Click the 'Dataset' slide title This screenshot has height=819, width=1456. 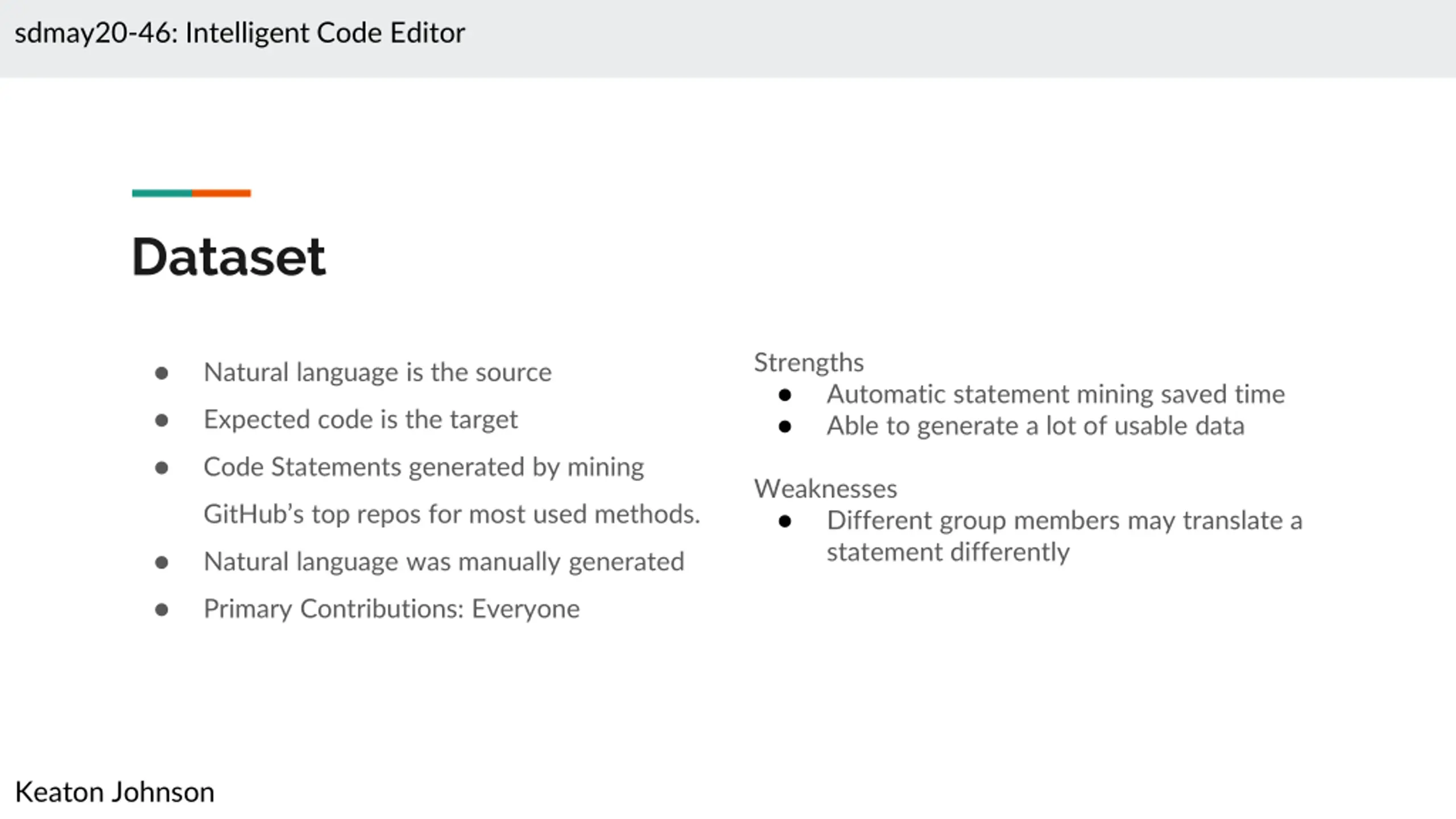[x=229, y=257]
